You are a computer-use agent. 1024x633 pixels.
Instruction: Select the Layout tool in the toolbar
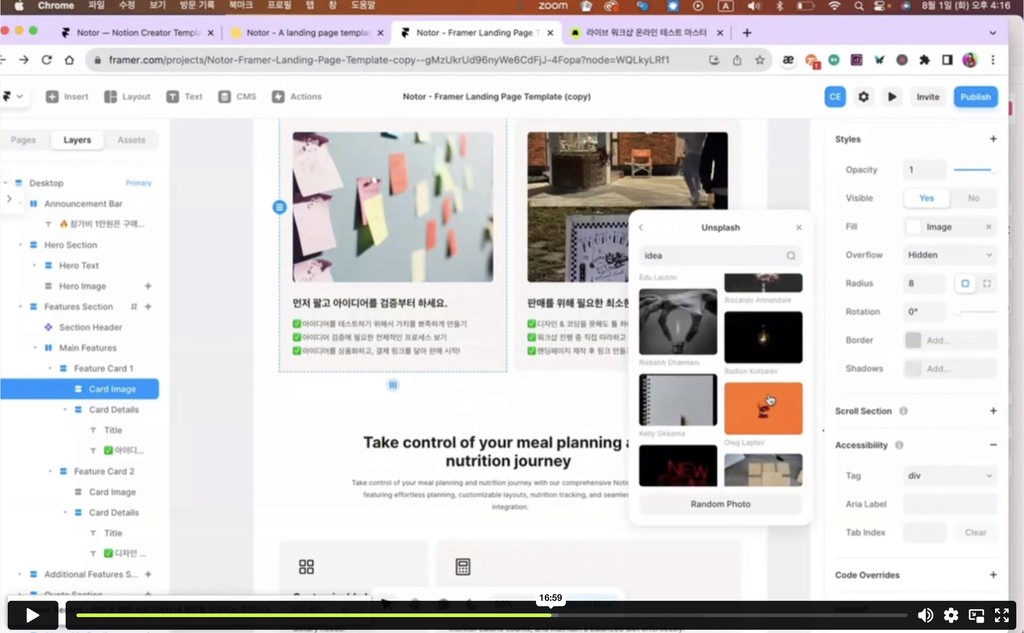tap(123, 96)
